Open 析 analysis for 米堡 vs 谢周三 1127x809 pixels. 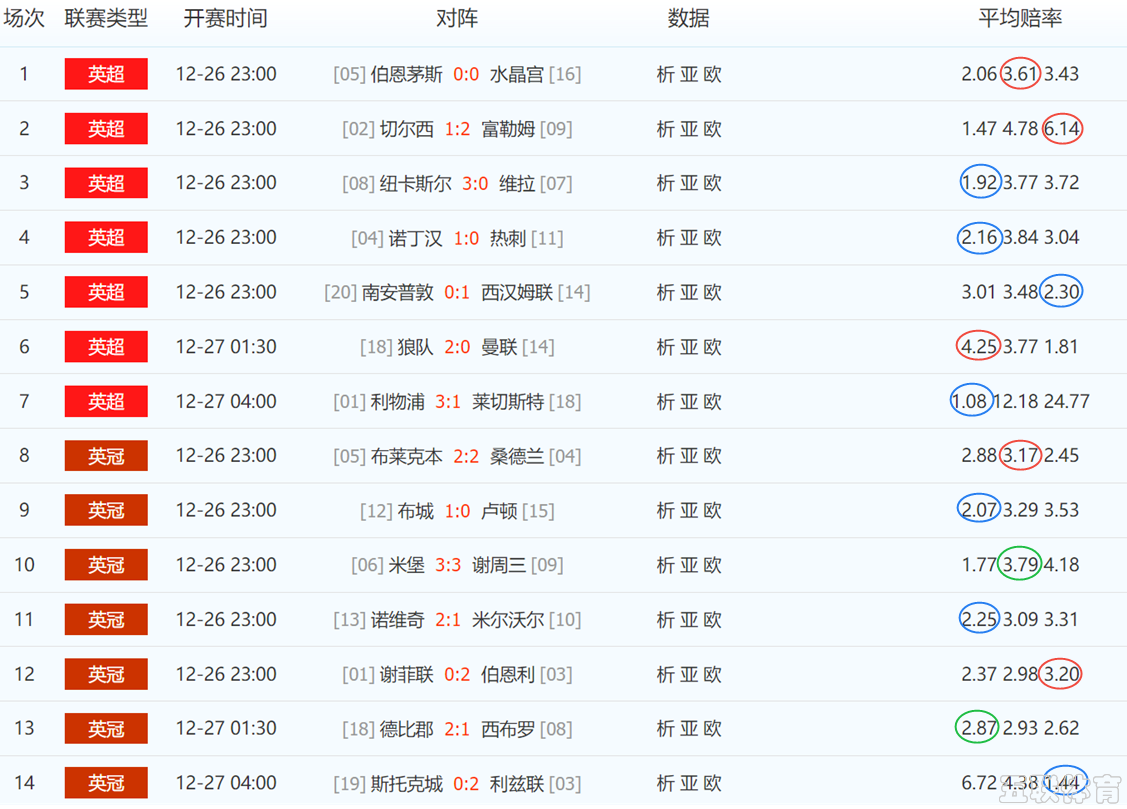[x=665, y=565]
